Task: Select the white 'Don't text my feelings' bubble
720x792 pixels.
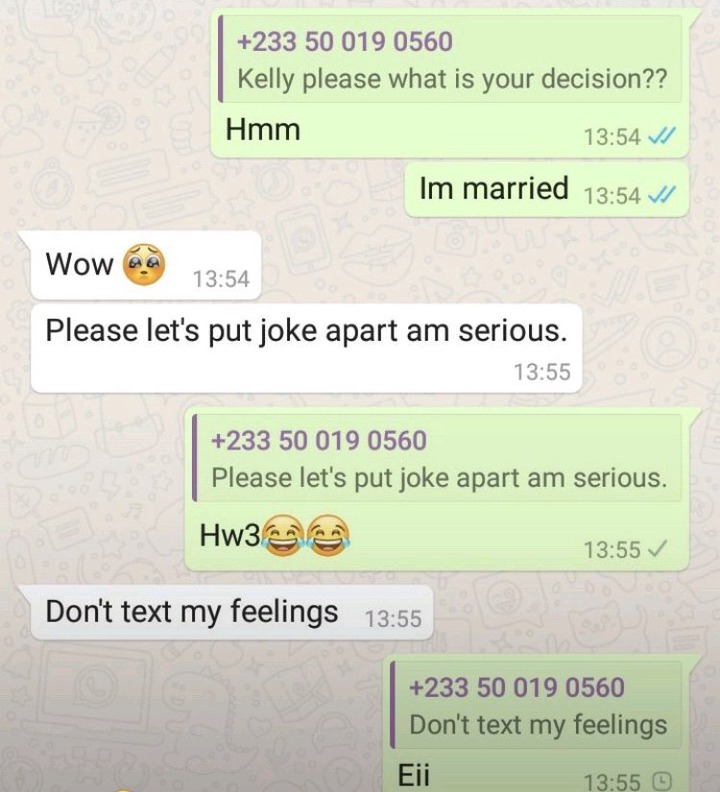Action: point(232,612)
